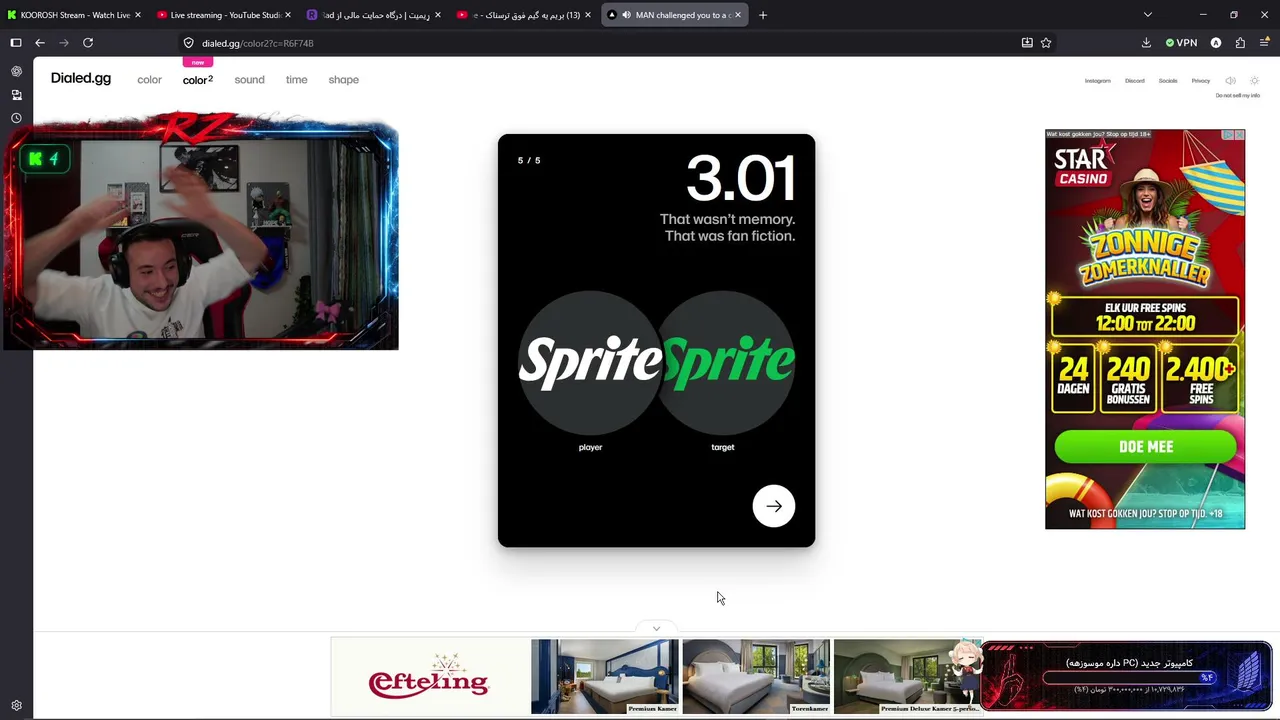Click the Kick favicon on the KOOROSH Stream tab

point(12,15)
